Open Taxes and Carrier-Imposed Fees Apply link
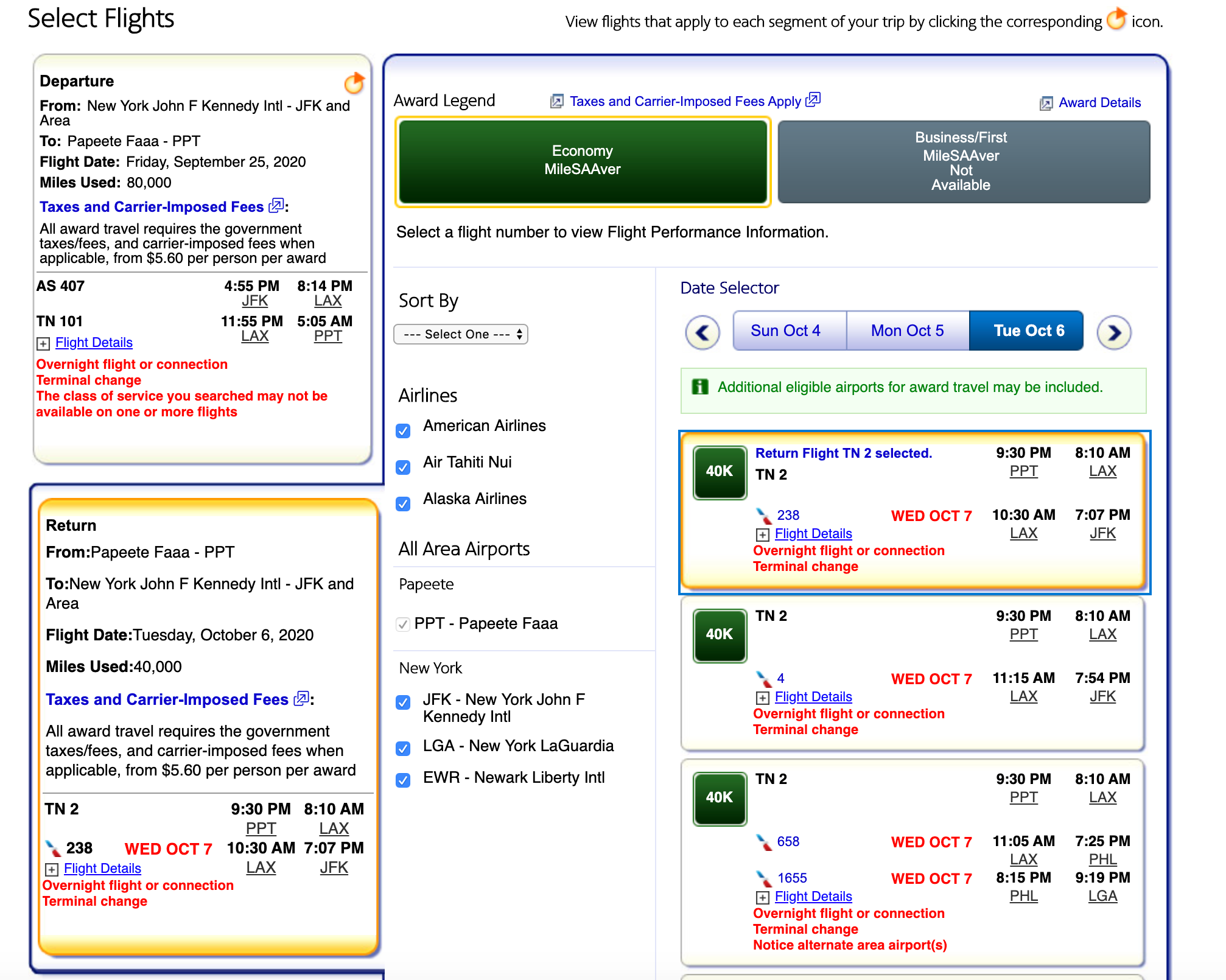The width and height of the screenshot is (1226, 980). pos(685,102)
